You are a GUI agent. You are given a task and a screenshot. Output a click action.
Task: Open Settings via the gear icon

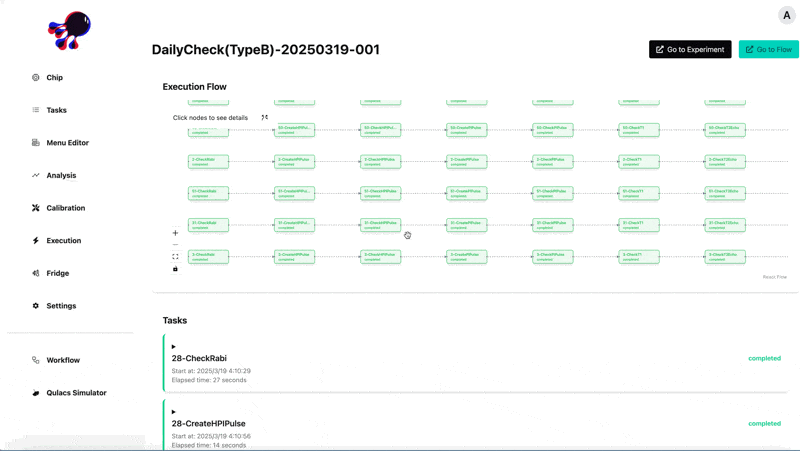click(36, 306)
